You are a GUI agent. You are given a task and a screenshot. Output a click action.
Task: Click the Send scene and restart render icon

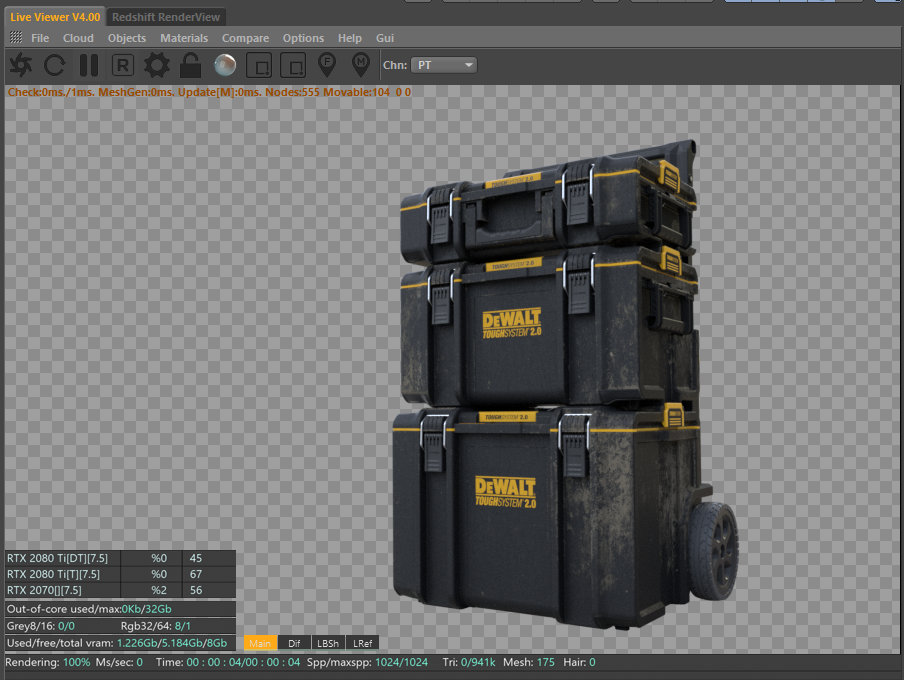21,65
